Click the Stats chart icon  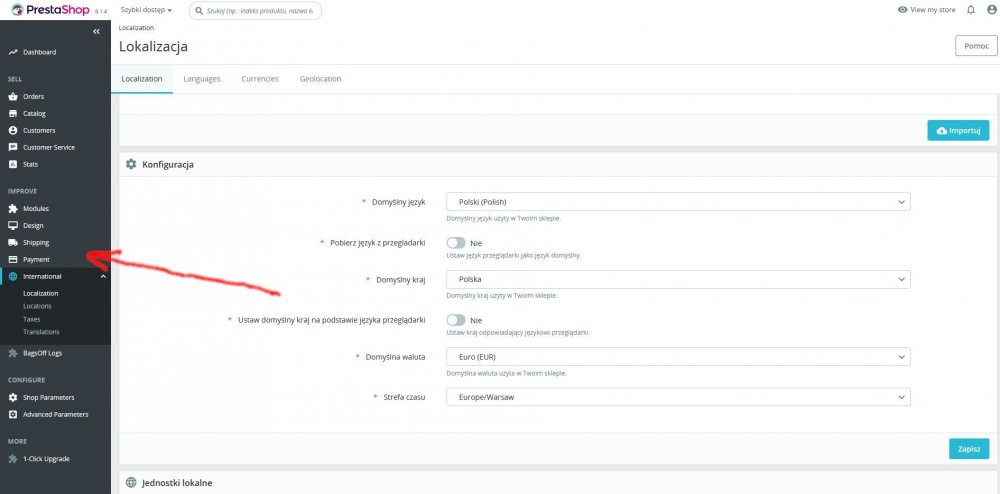tap(13, 164)
